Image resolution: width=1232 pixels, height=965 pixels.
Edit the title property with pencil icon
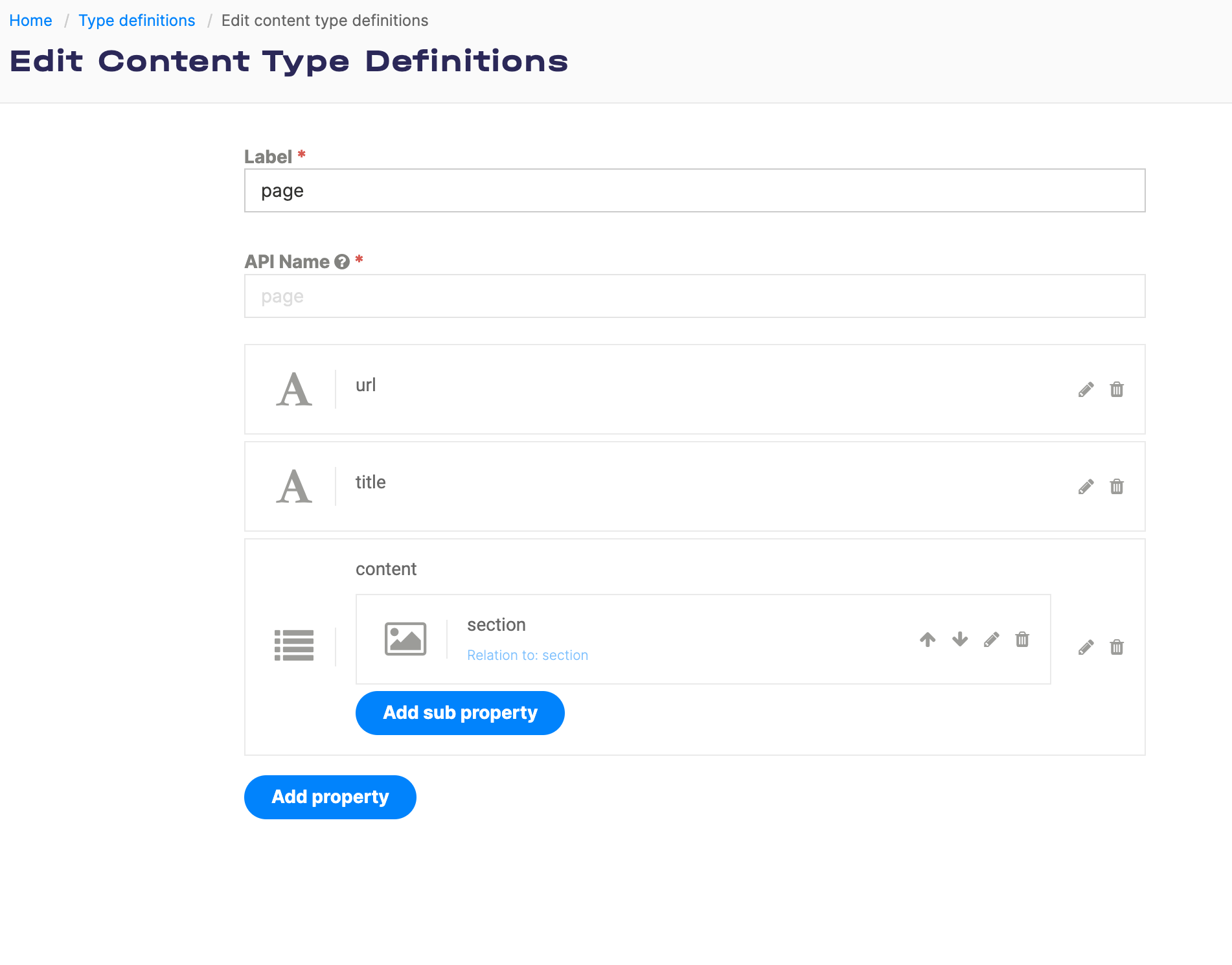pos(1086,486)
